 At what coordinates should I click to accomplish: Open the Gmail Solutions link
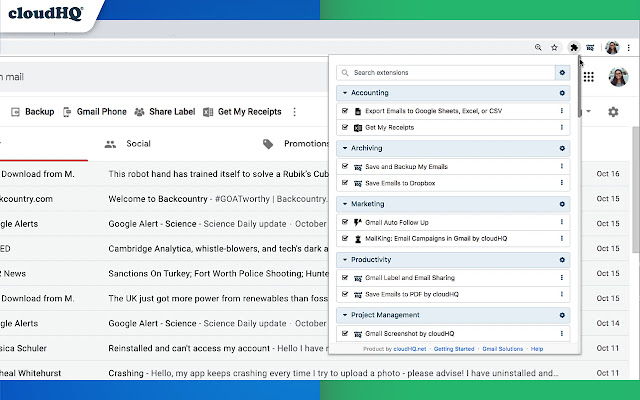(x=502, y=349)
